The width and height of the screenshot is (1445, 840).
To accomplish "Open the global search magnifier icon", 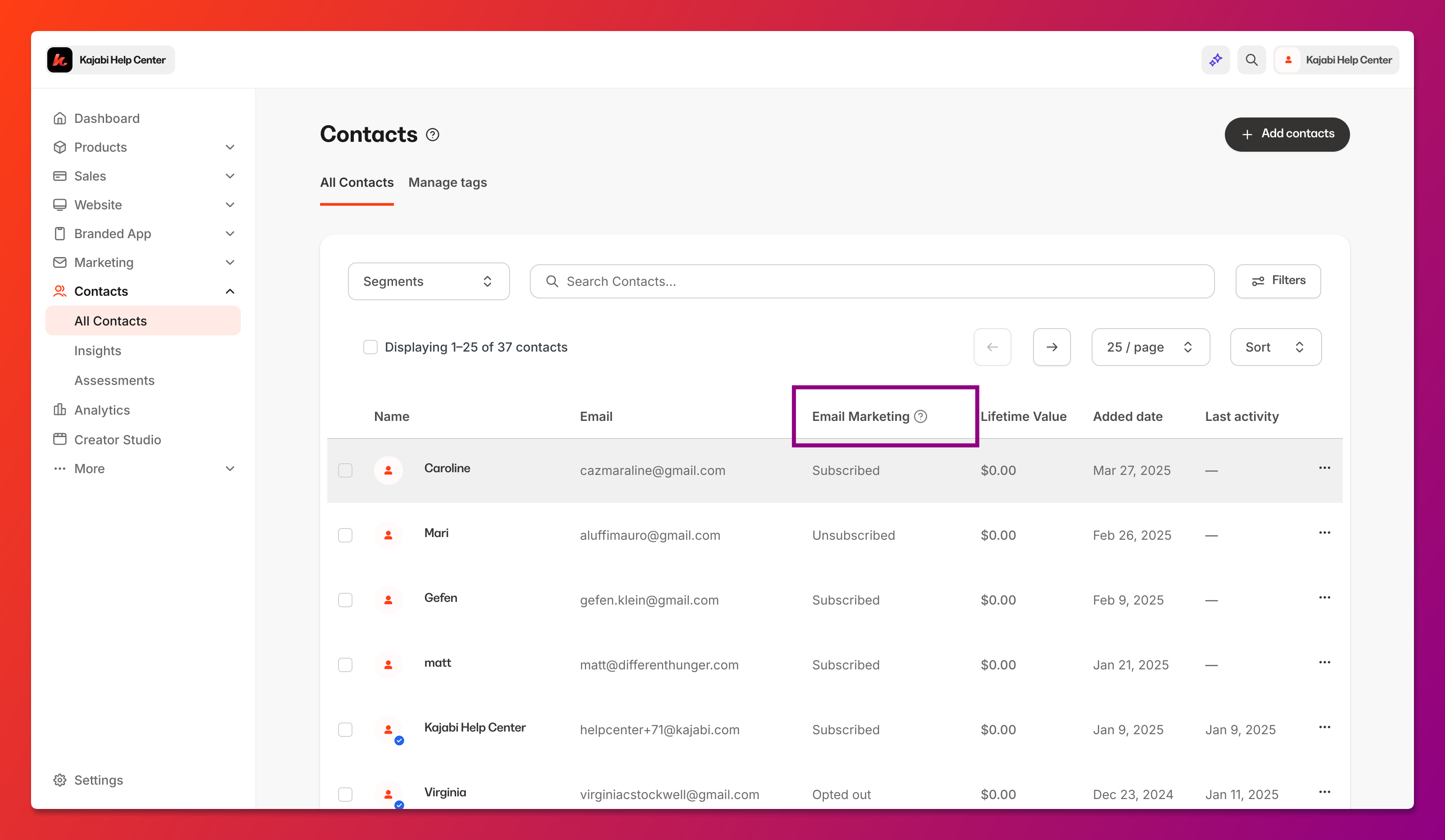I will tap(1251, 59).
